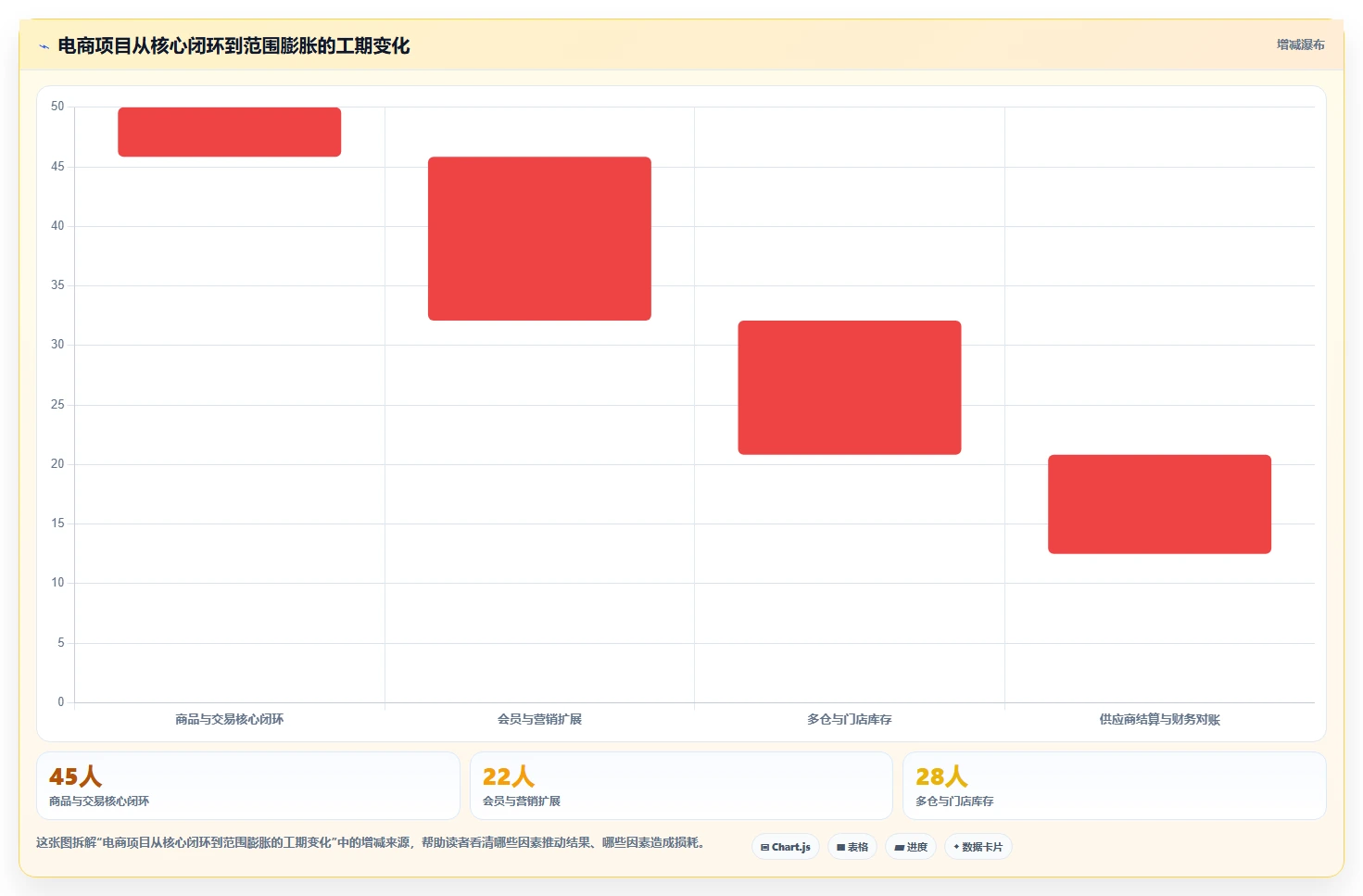Click the y-axis value 0
The width and height of the screenshot is (1363, 896).
coord(61,702)
